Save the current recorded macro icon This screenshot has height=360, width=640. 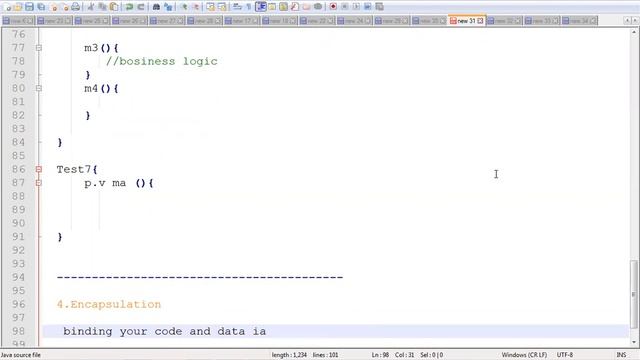(379, 7)
